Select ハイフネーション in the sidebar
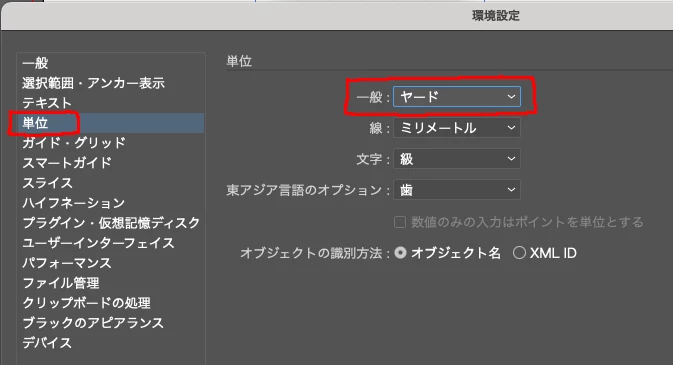This screenshot has height=365, width=673. pyautogui.click(x=73, y=203)
